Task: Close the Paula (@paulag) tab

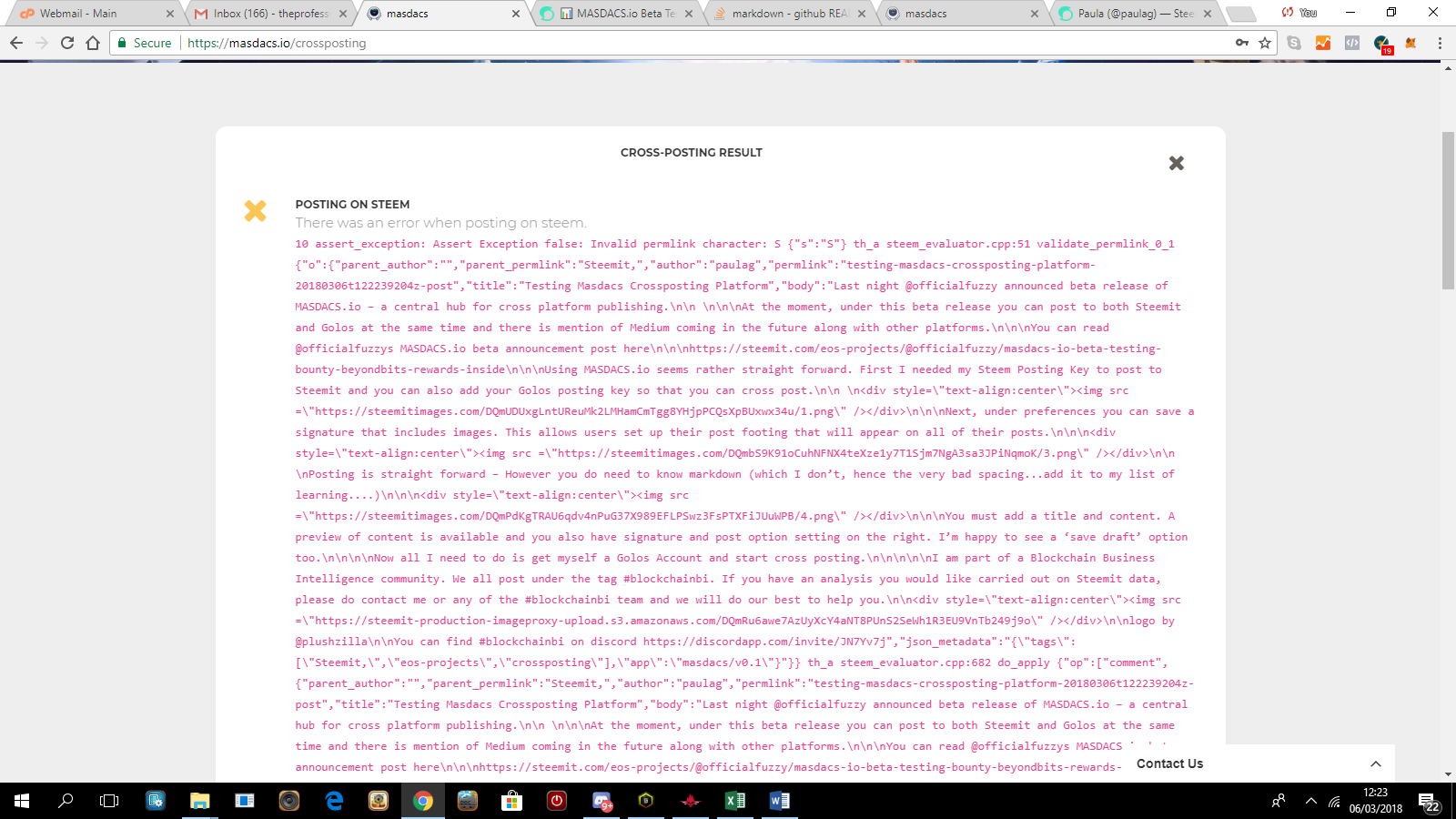Action: [1208, 14]
